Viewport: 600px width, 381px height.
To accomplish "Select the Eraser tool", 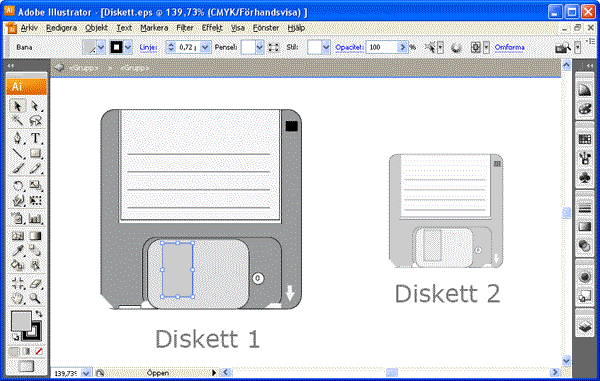I will click(x=35, y=283).
